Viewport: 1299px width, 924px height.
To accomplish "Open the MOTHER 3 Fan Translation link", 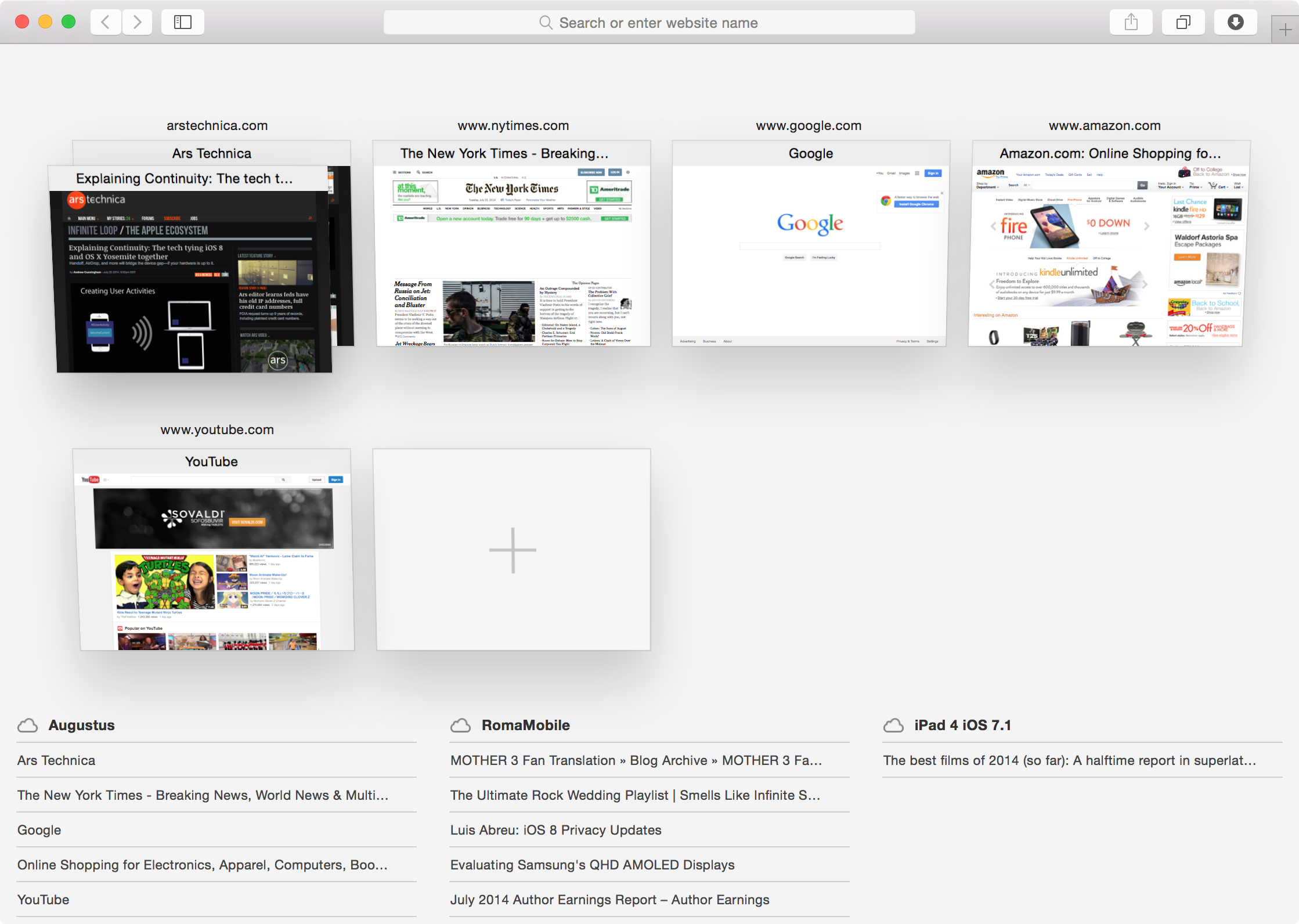I will pyautogui.click(x=636, y=760).
